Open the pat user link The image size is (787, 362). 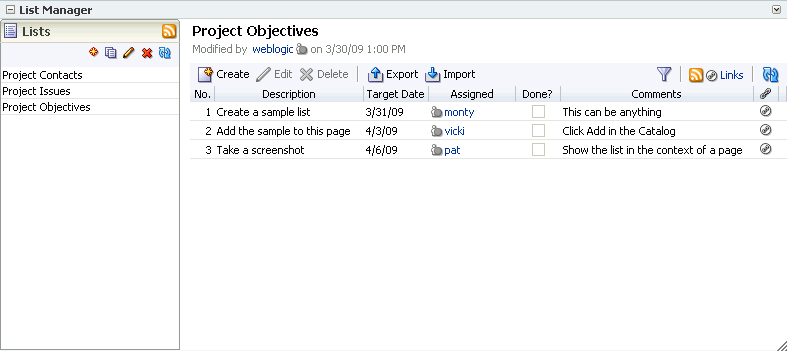coord(452,150)
